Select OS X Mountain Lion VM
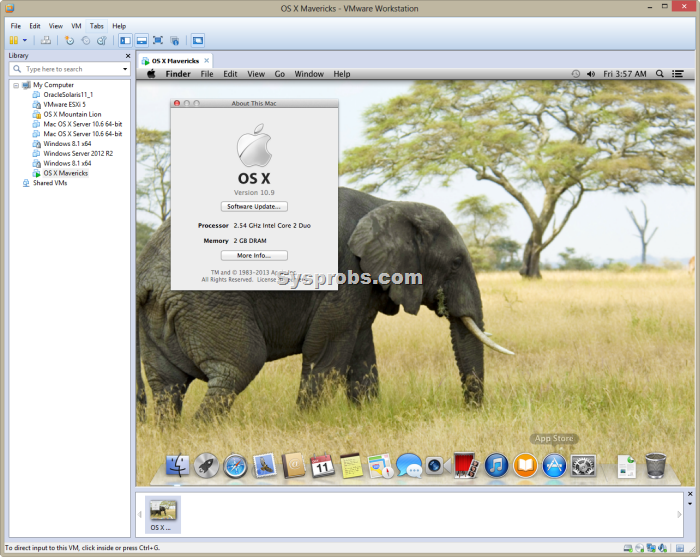The image size is (700, 557). click(72, 114)
